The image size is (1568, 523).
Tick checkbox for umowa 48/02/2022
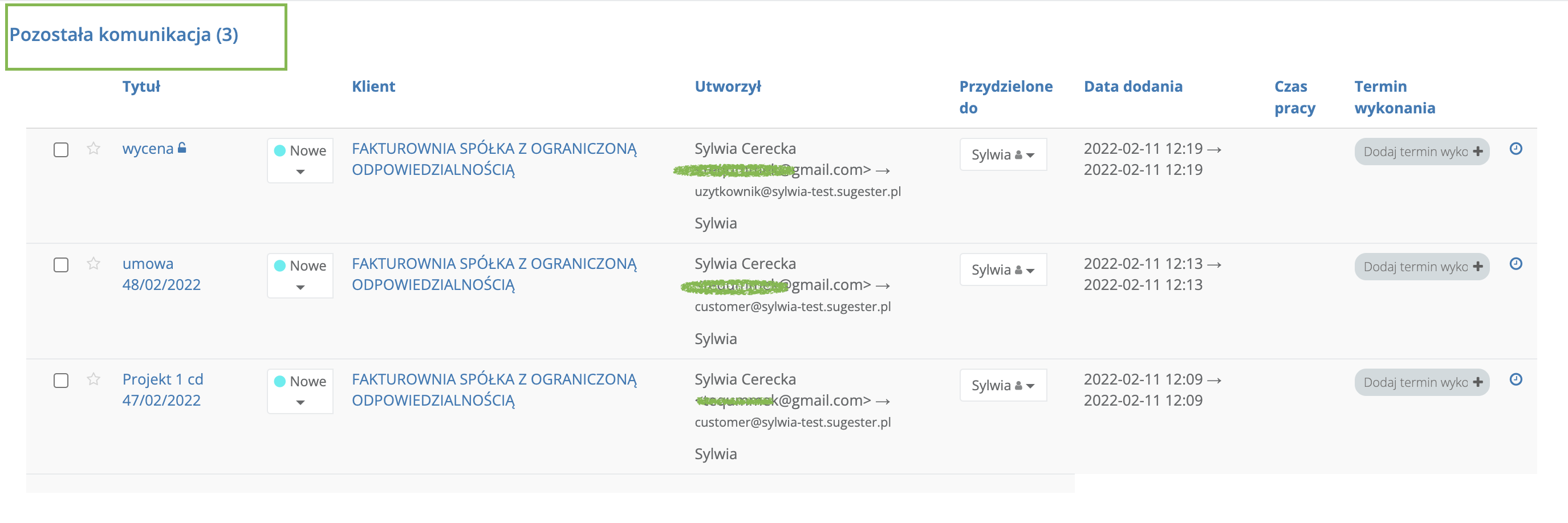tap(61, 265)
